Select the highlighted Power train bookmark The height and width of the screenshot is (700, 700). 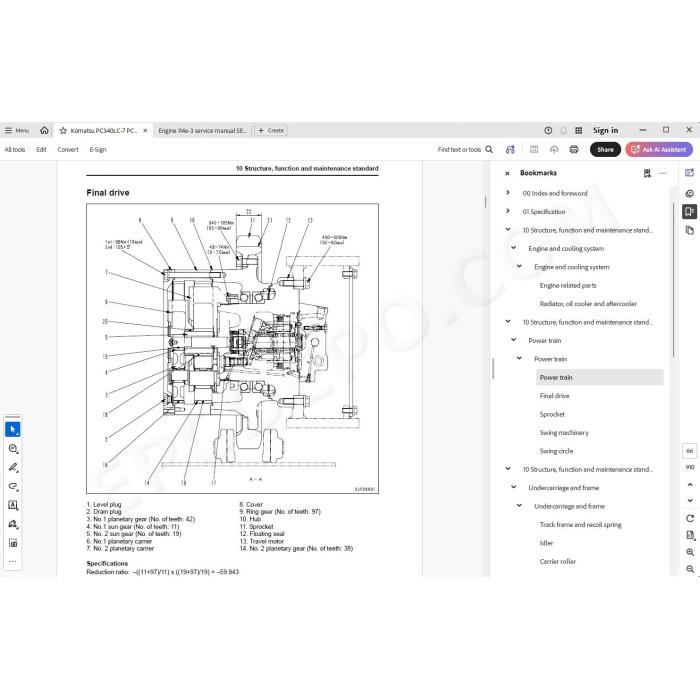click(x=600, y=377)
